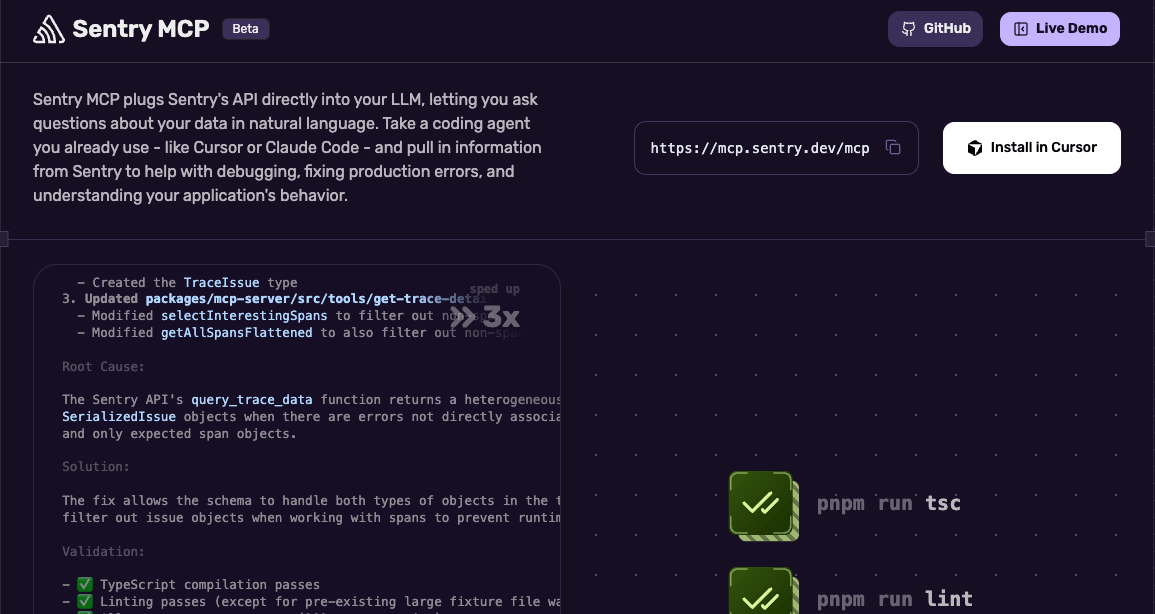Copy the MCP server URL using the copy icon
Viewport: 1155px width, 614px height.
[893, 147]
